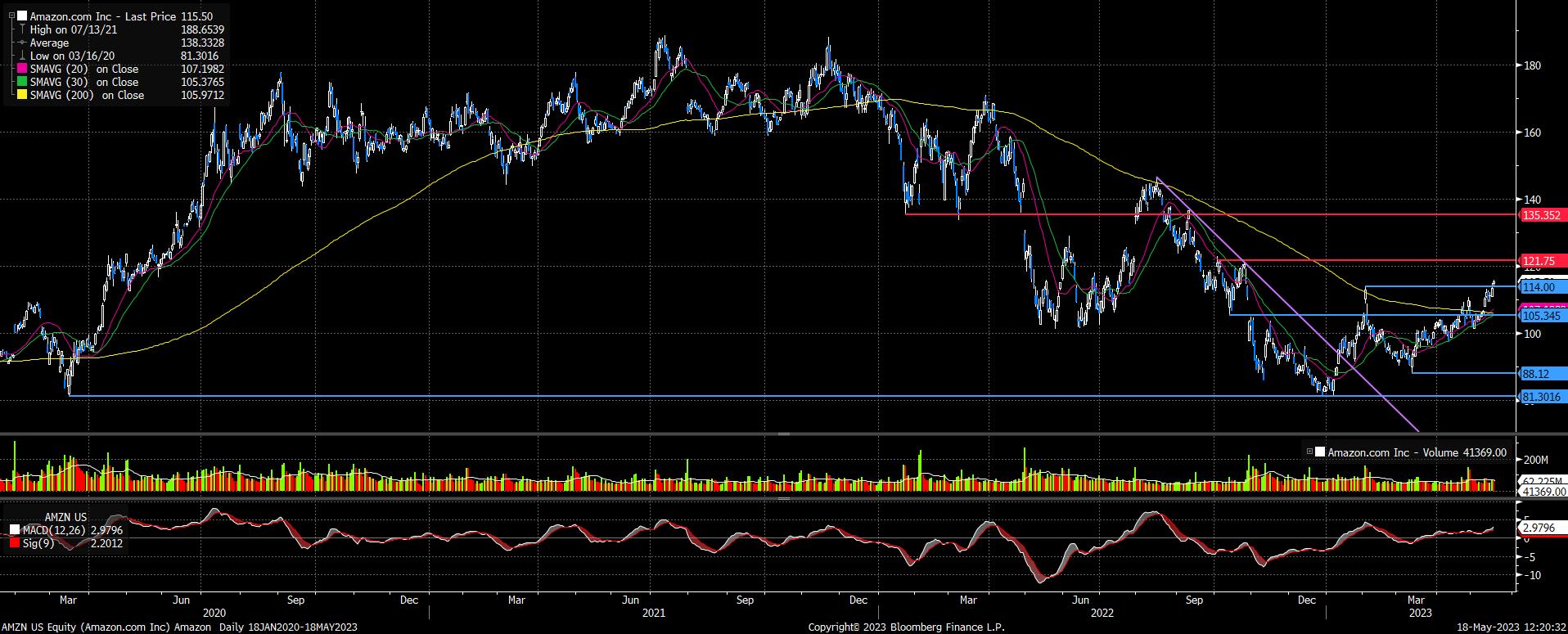Screen dimensions: 1568x634
Task: Click the SMAVG value 105.3765 in legend
Action: (202, 82)
